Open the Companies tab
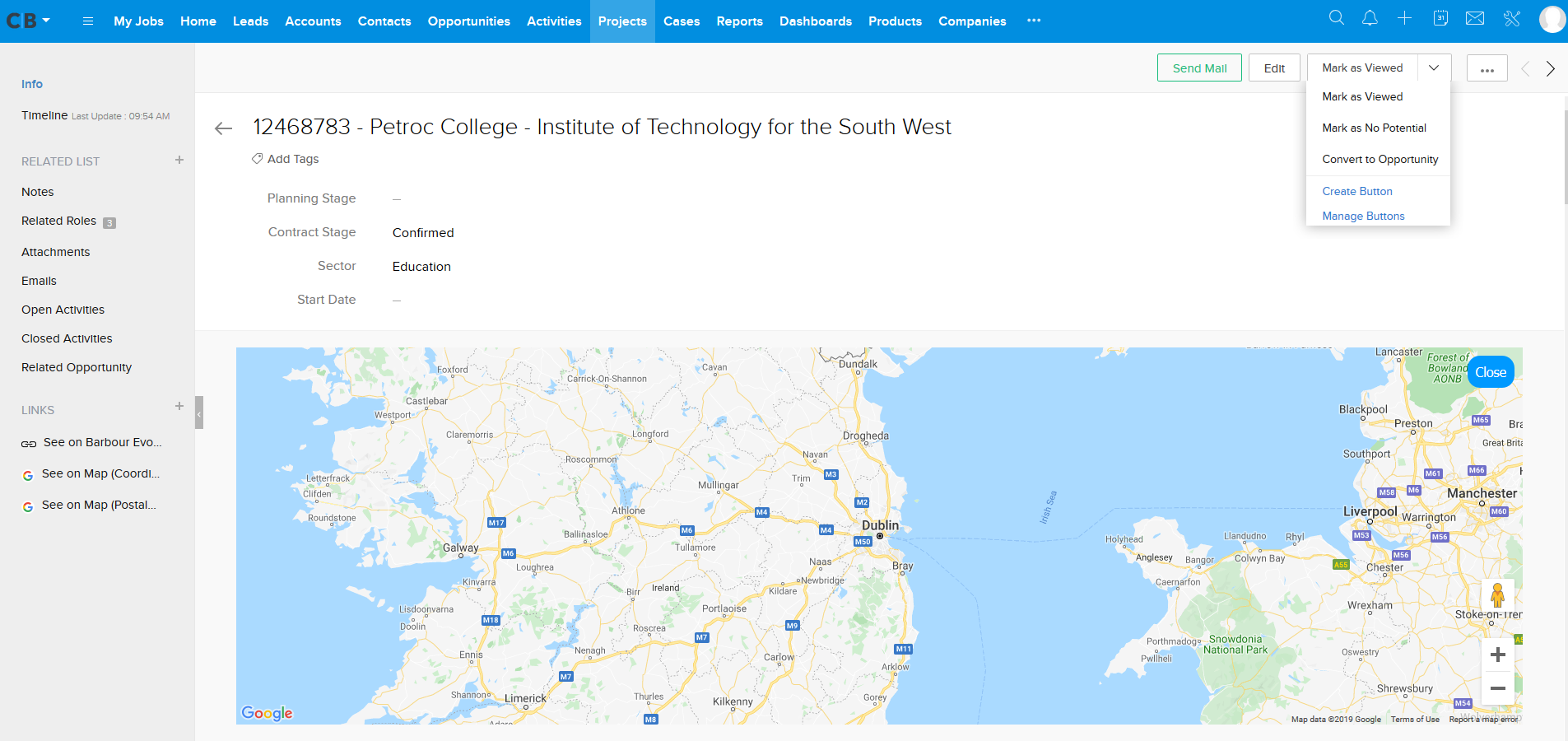This screenshot has height=741, width=1568. point(972,21)
